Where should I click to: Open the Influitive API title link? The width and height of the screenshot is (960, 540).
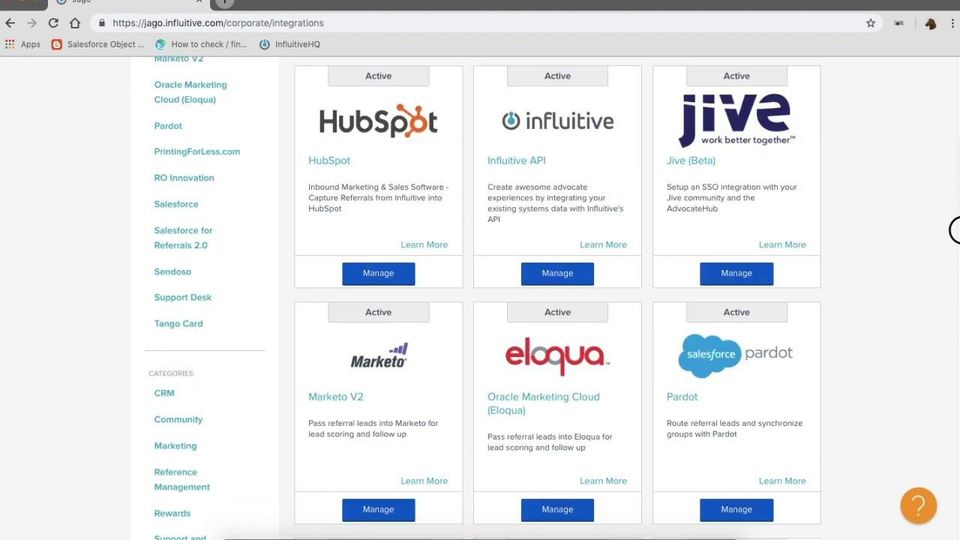[x=516, y=160]
